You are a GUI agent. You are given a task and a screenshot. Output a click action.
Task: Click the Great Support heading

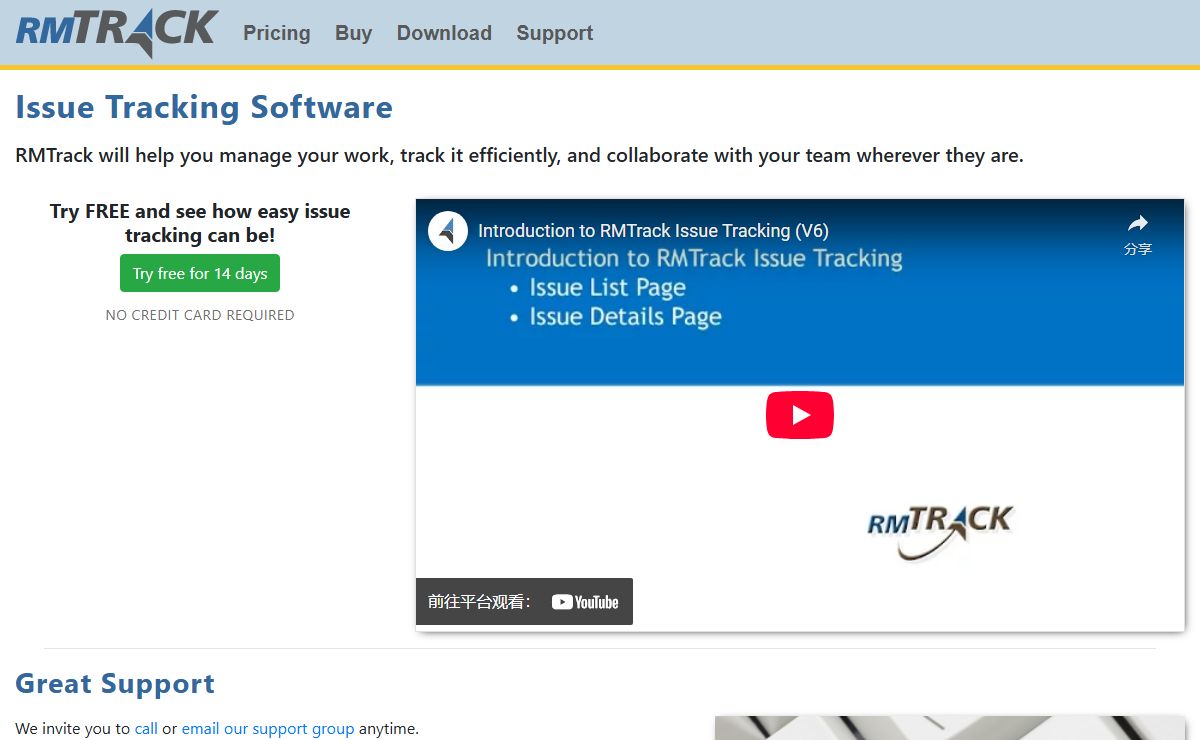tap(115, 684)
